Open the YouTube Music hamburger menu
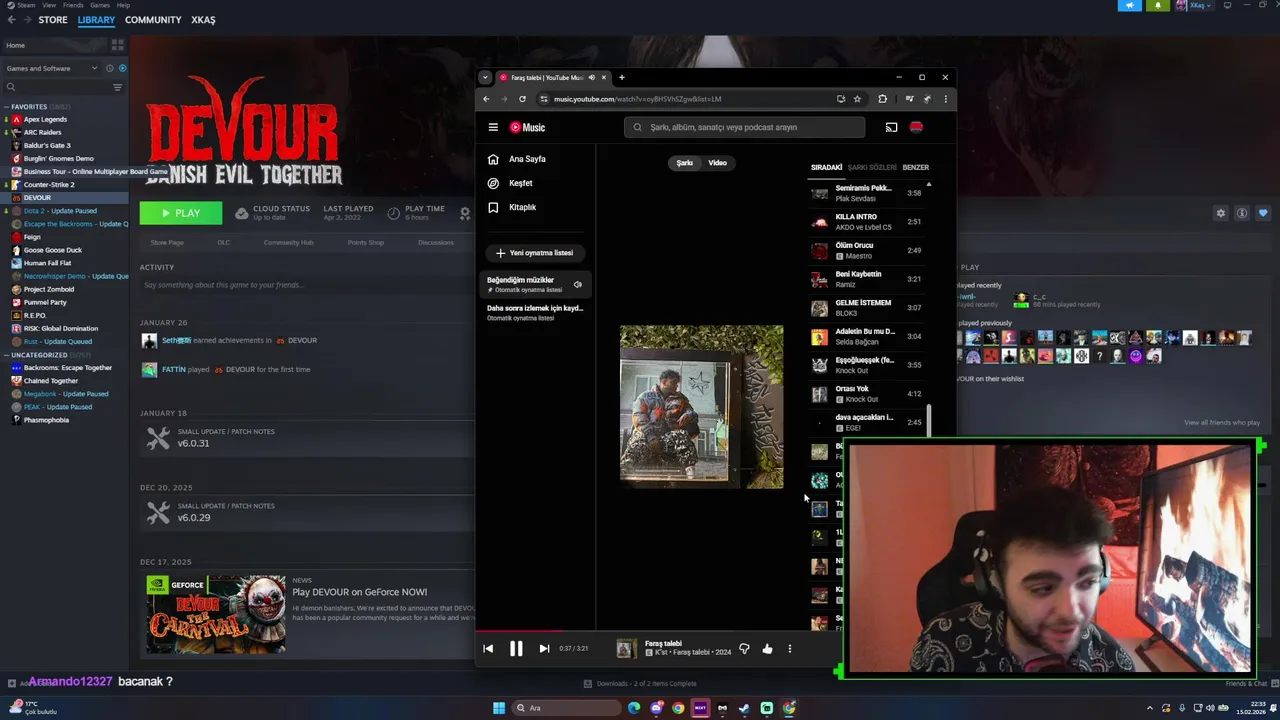This screenshot has height=720, width=1280. [493, 127]
